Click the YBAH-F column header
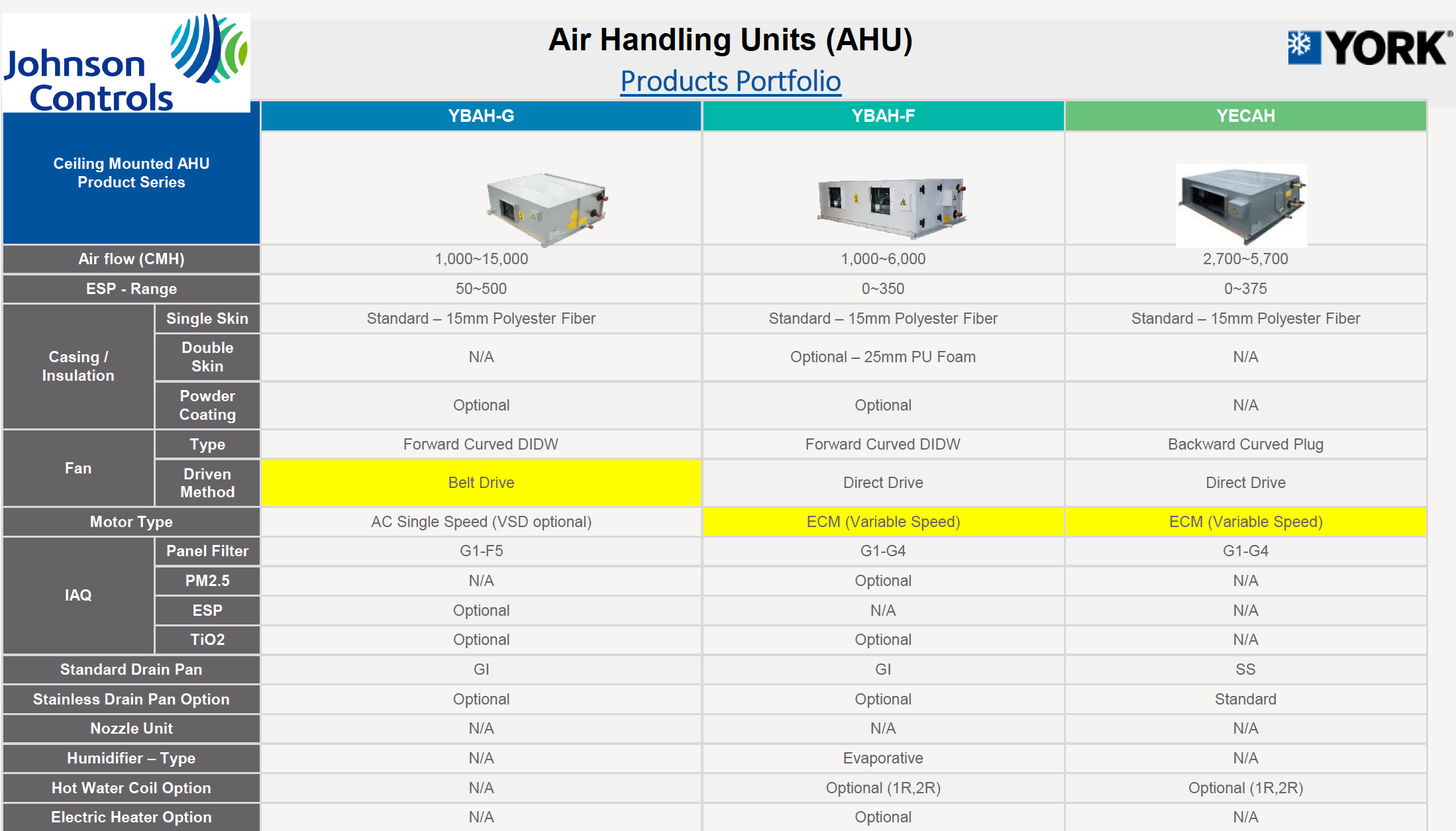 [x=883, y=116]
